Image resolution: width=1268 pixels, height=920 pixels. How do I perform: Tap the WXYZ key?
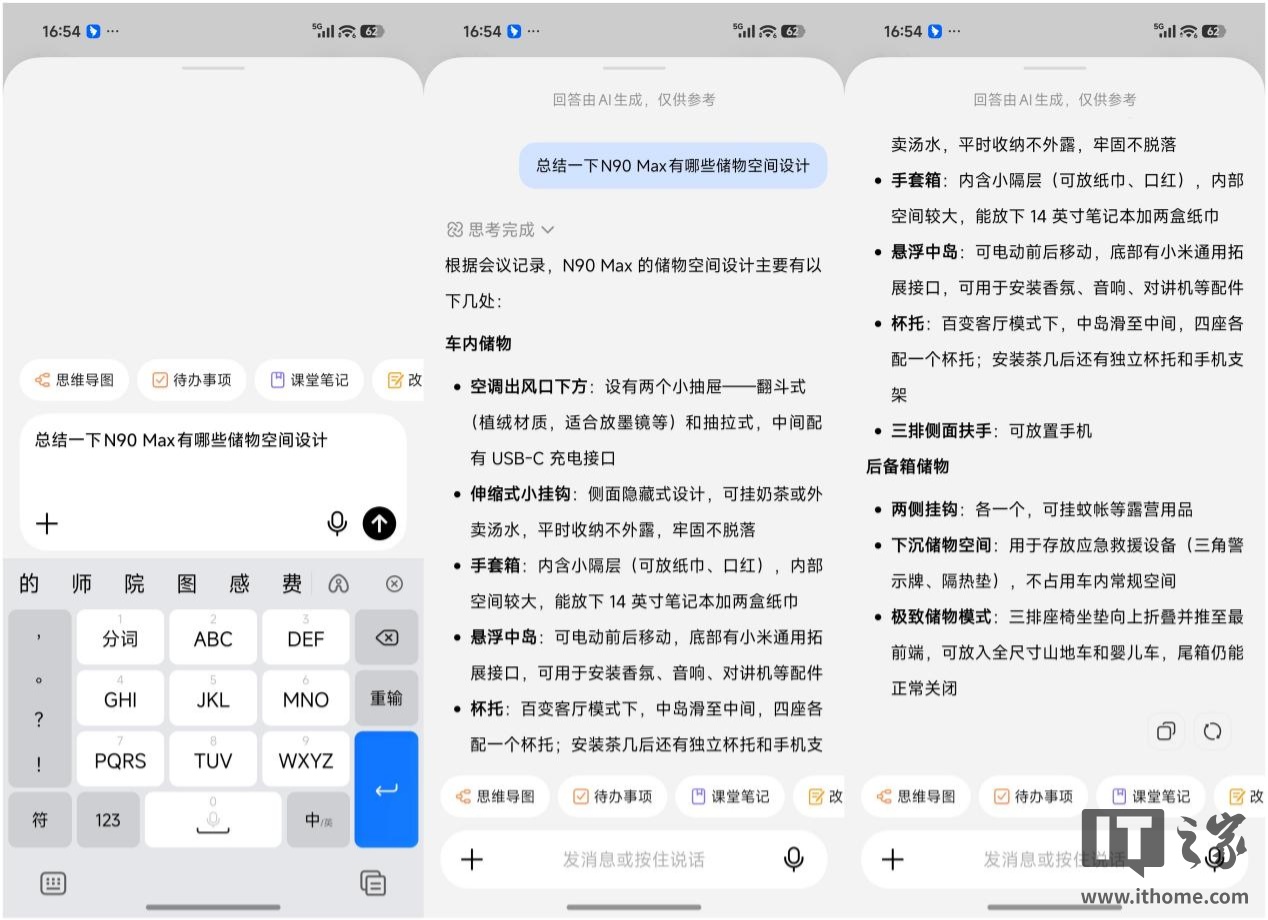tap(306, 759)
